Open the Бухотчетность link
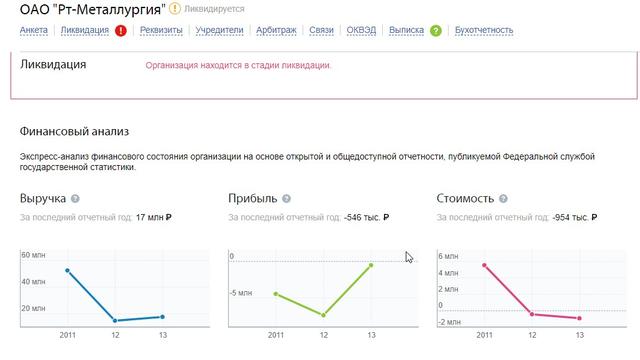Viewport: 640px width, 360px height. click(484, 30)
